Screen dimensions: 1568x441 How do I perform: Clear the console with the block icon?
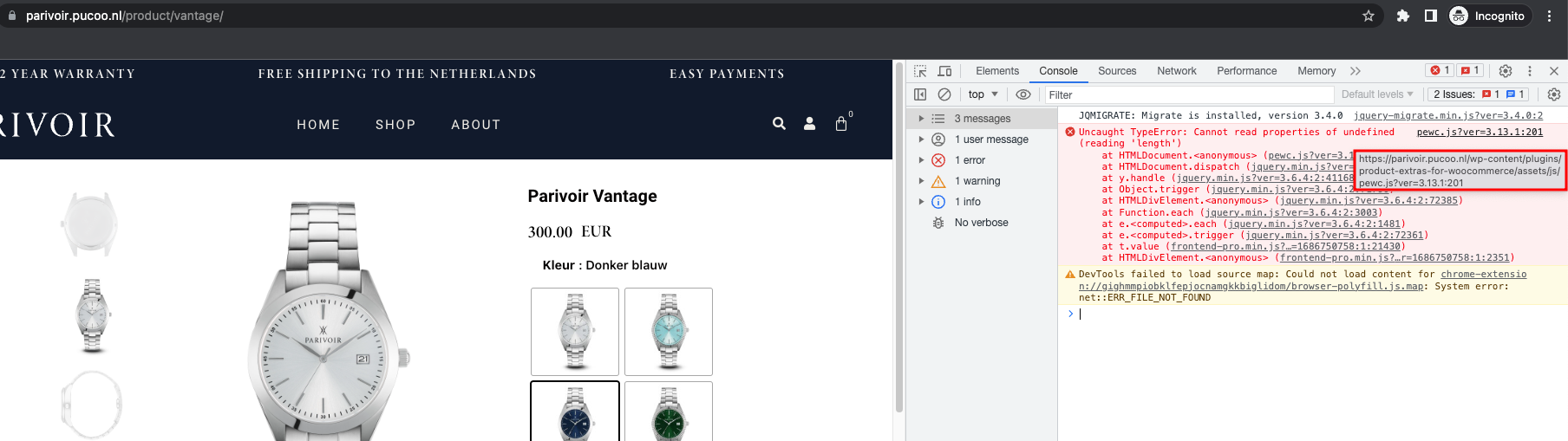944,94
